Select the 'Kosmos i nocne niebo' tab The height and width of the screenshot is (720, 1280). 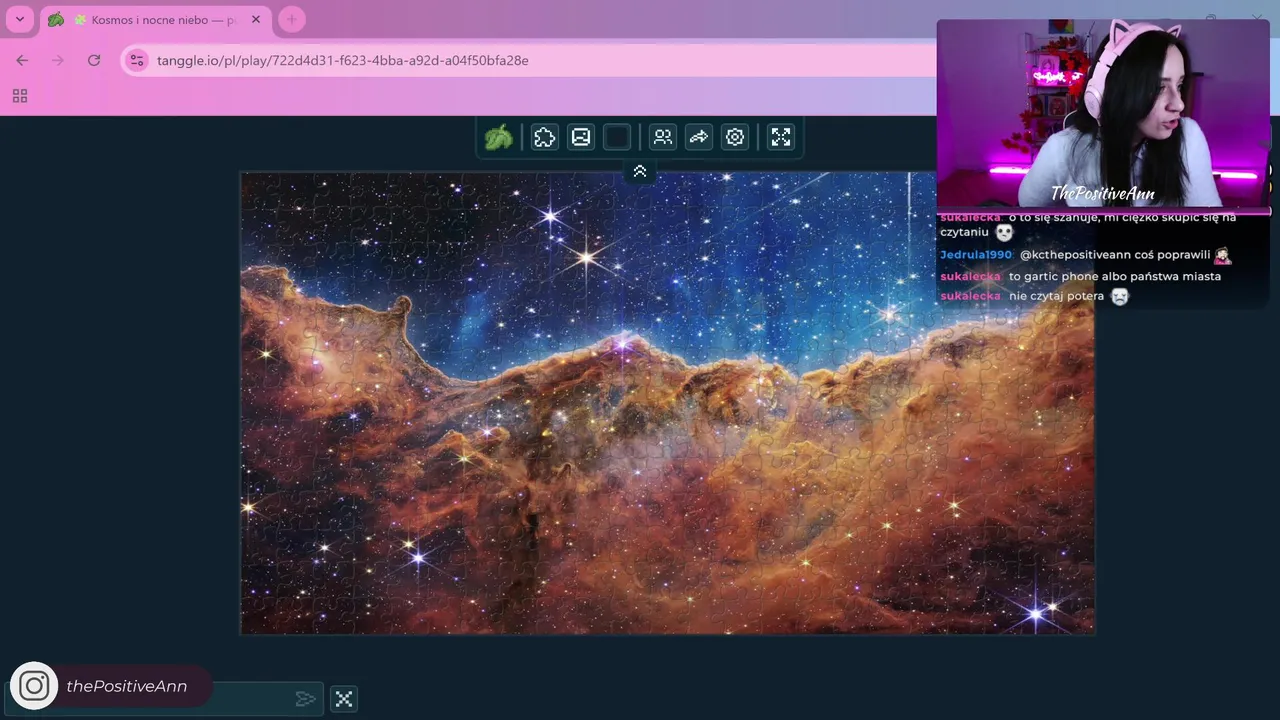[155, 20]
